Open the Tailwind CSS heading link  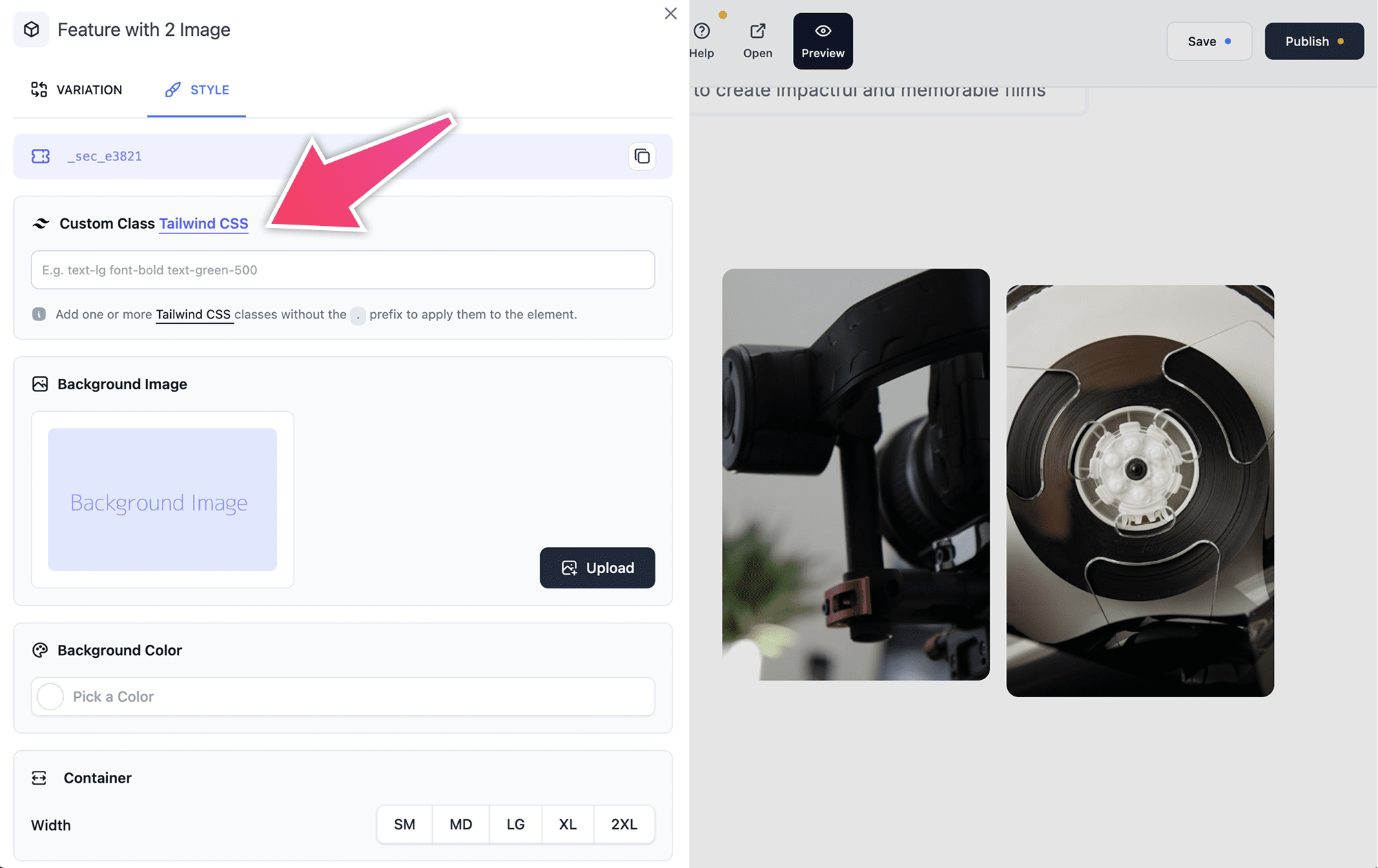tap(204, 223)
